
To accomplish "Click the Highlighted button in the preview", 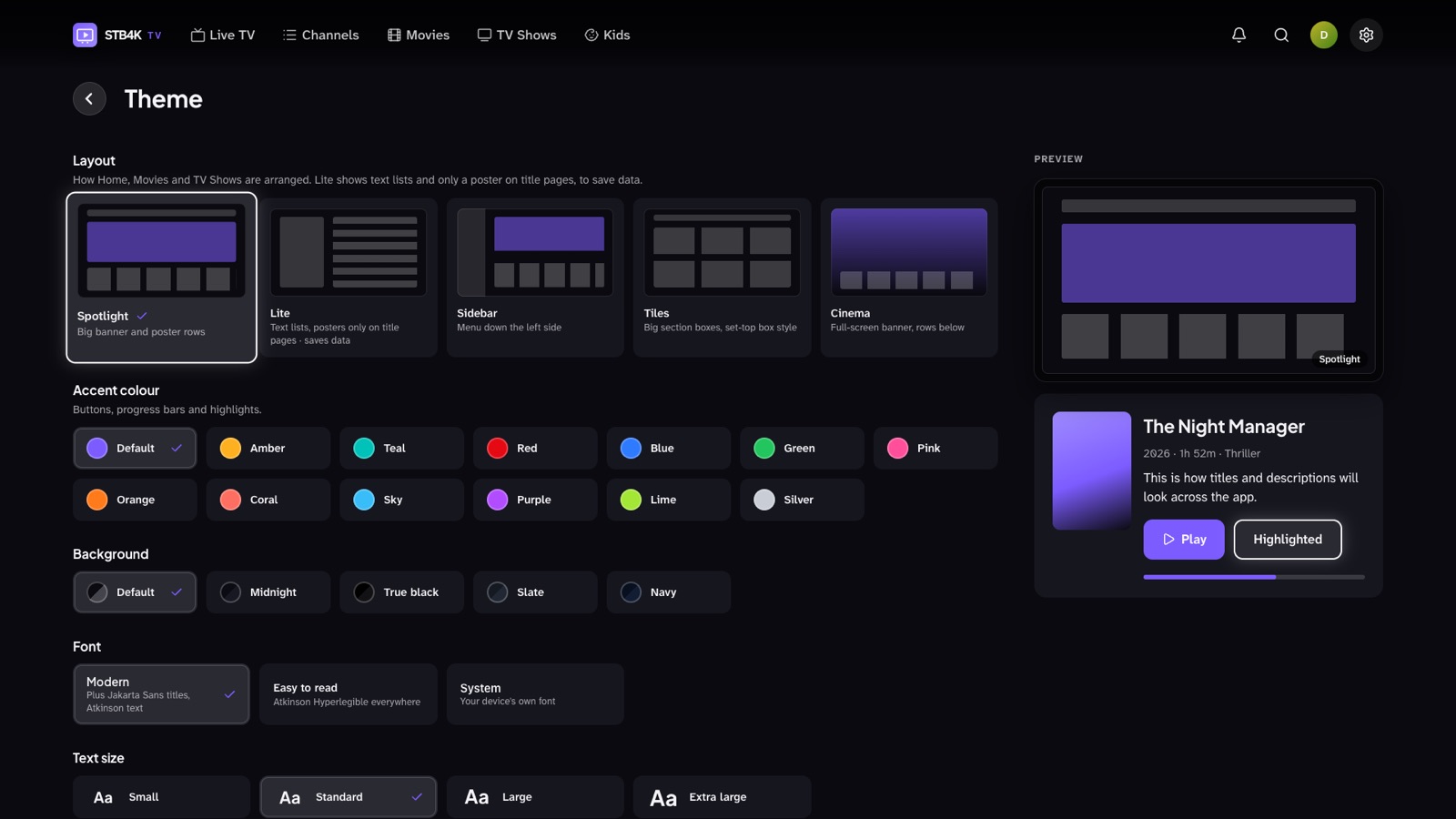I will click(1288, 540).
